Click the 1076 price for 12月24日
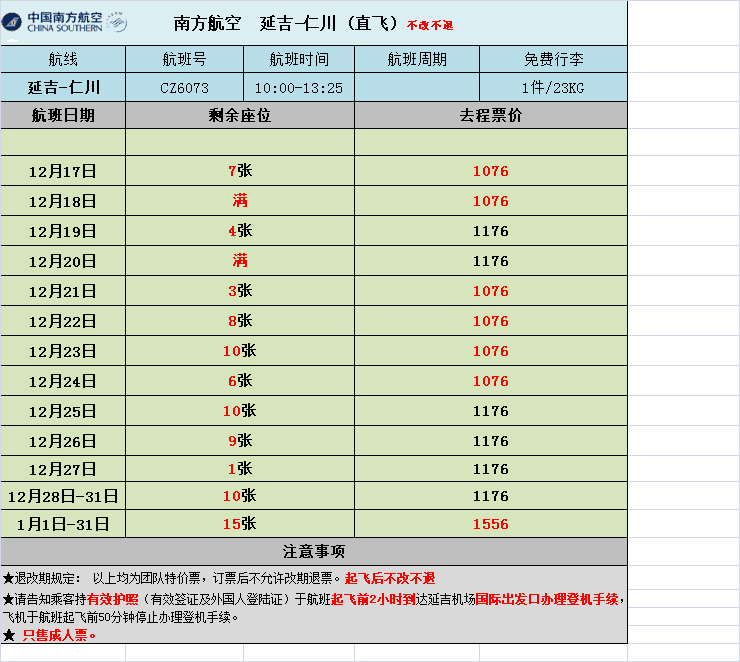Image resolution: width=740 pixels, height=662 pixels. 491,381
